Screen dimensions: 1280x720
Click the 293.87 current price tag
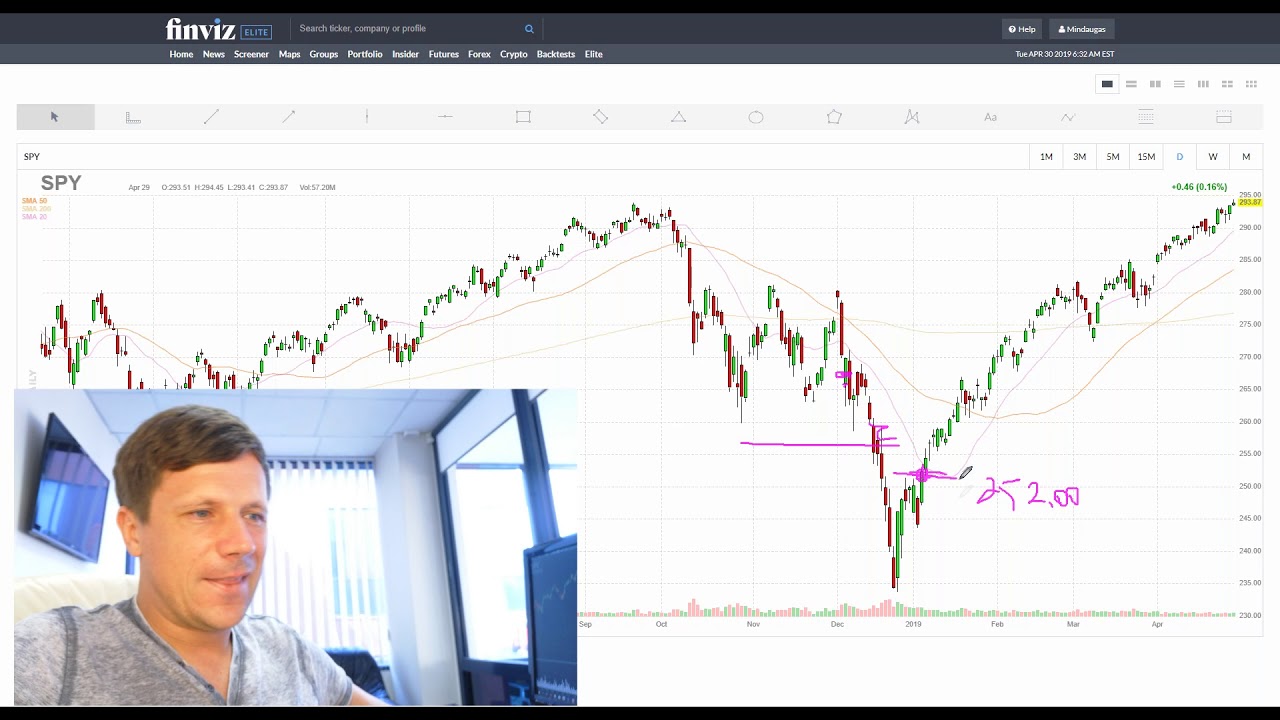pos(1250,203)
